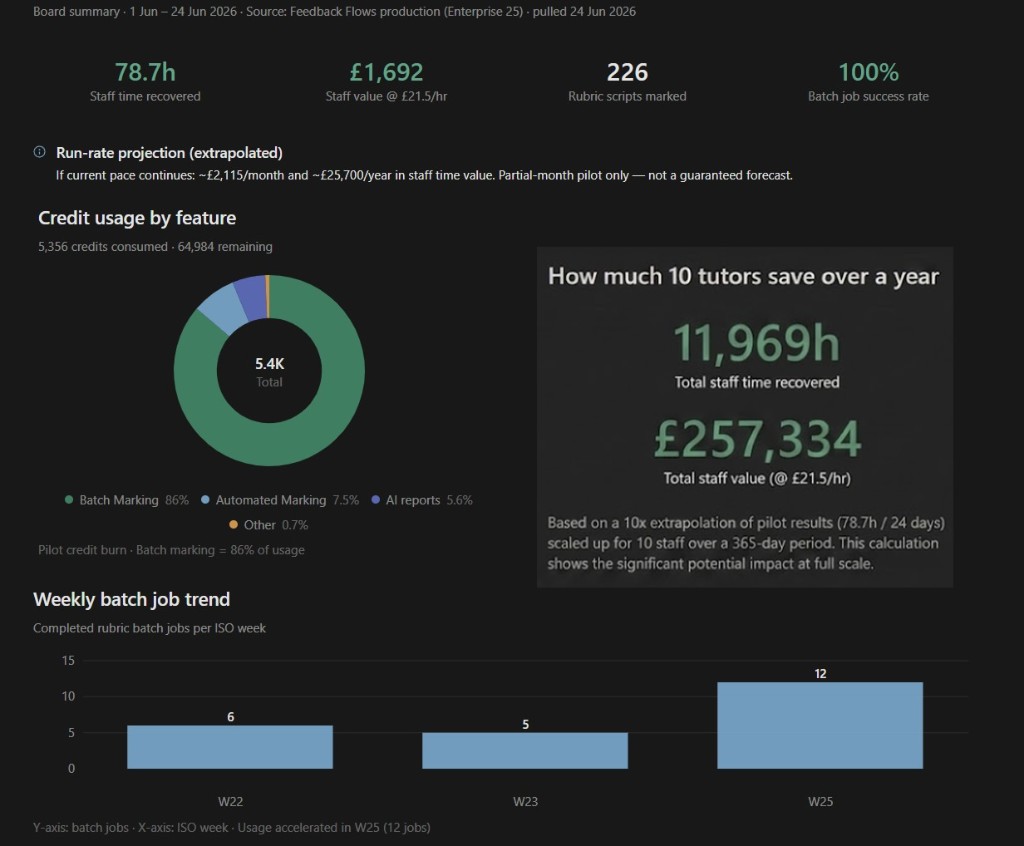Click the 5.4K Total donut center
Viewport: 1024px width, 846px height.
coord(269,372)
